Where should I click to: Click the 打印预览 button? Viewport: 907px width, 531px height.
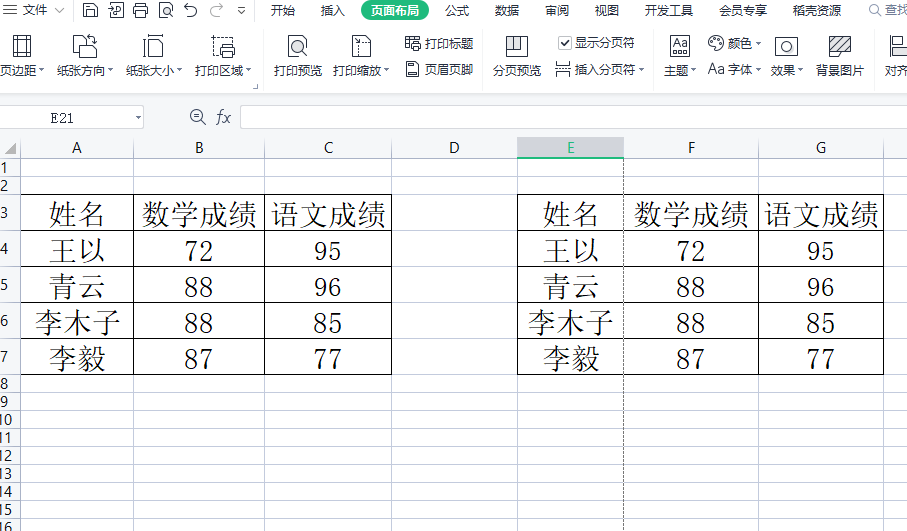point(298,56)
